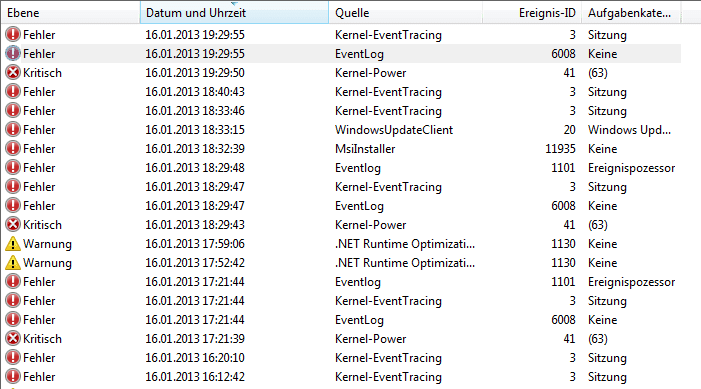Click Keine in the MsiInstaller row
This screenshot has width=701, height=389.
tap(602, 148)
